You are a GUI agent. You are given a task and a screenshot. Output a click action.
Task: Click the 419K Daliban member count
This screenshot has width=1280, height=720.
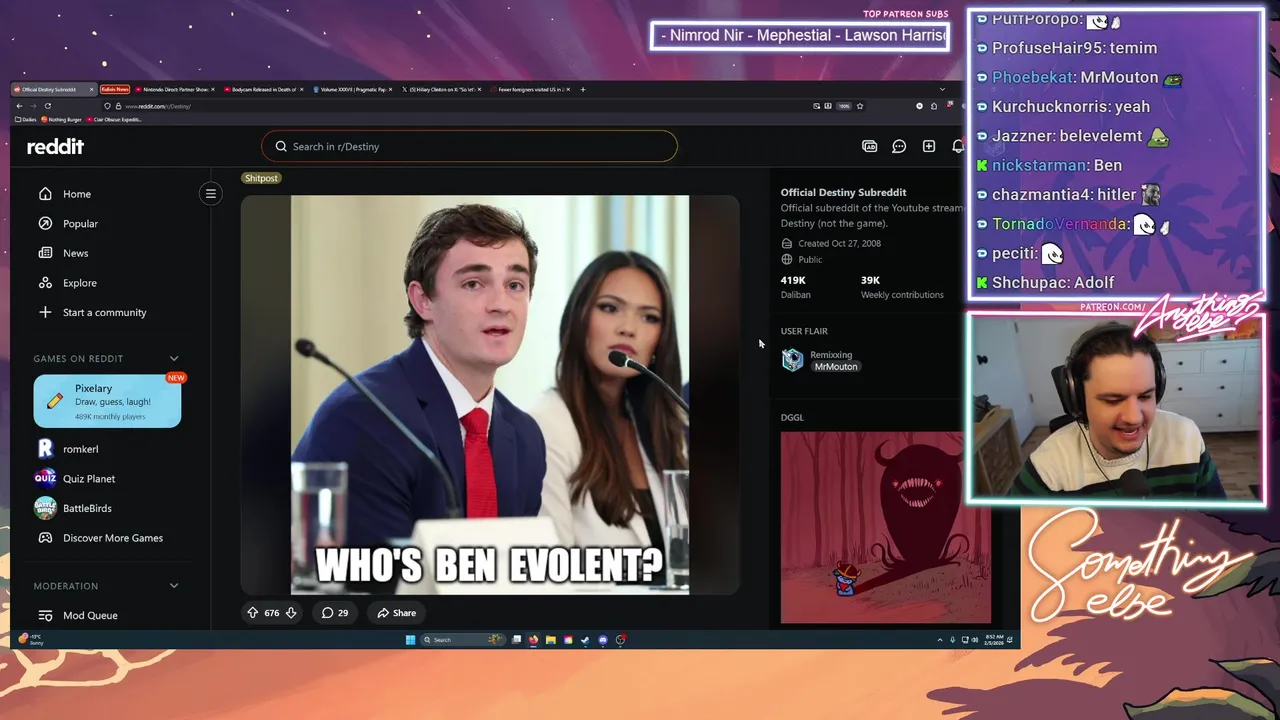pyautogui.click(x=796, y=287)
